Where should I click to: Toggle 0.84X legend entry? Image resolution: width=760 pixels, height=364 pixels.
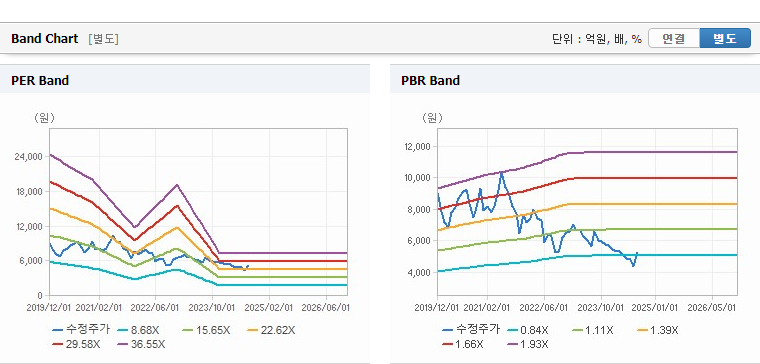point(528,330)
